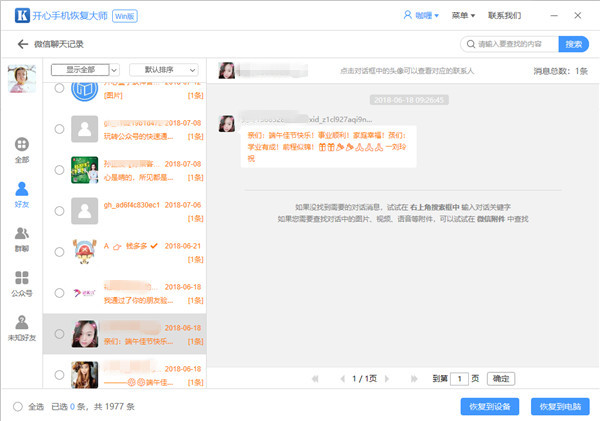600x421 pixels.
Task: Open the 默认排序 sort dropdown
Action: (x=164, y=70)
